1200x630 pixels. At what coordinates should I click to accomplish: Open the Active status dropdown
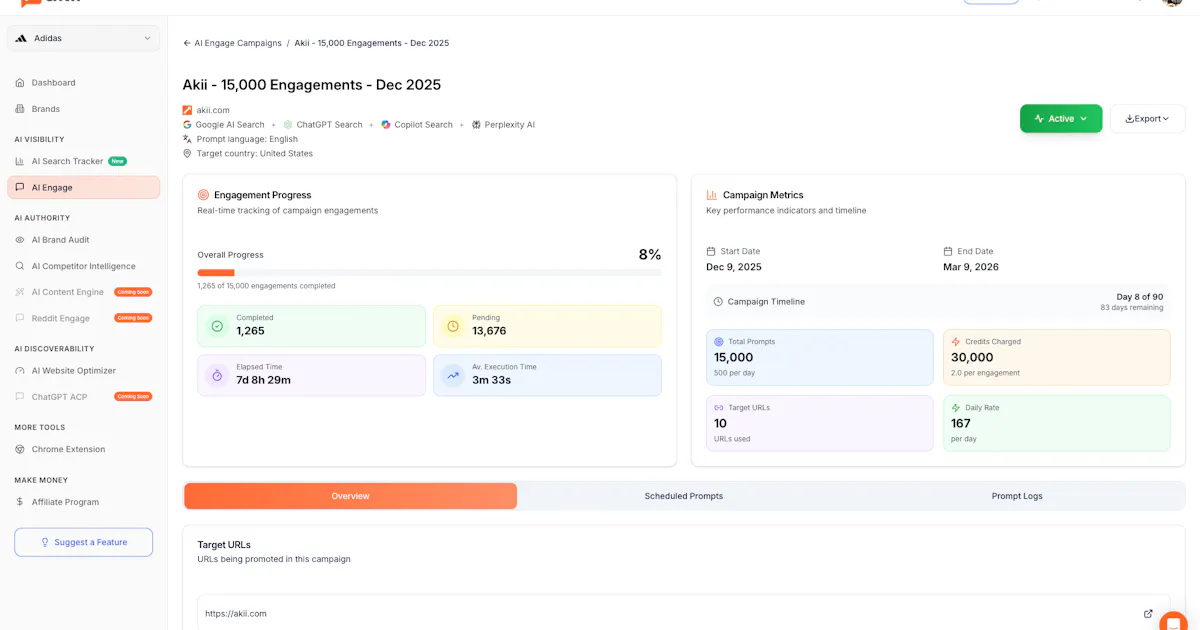(1061, 118)
